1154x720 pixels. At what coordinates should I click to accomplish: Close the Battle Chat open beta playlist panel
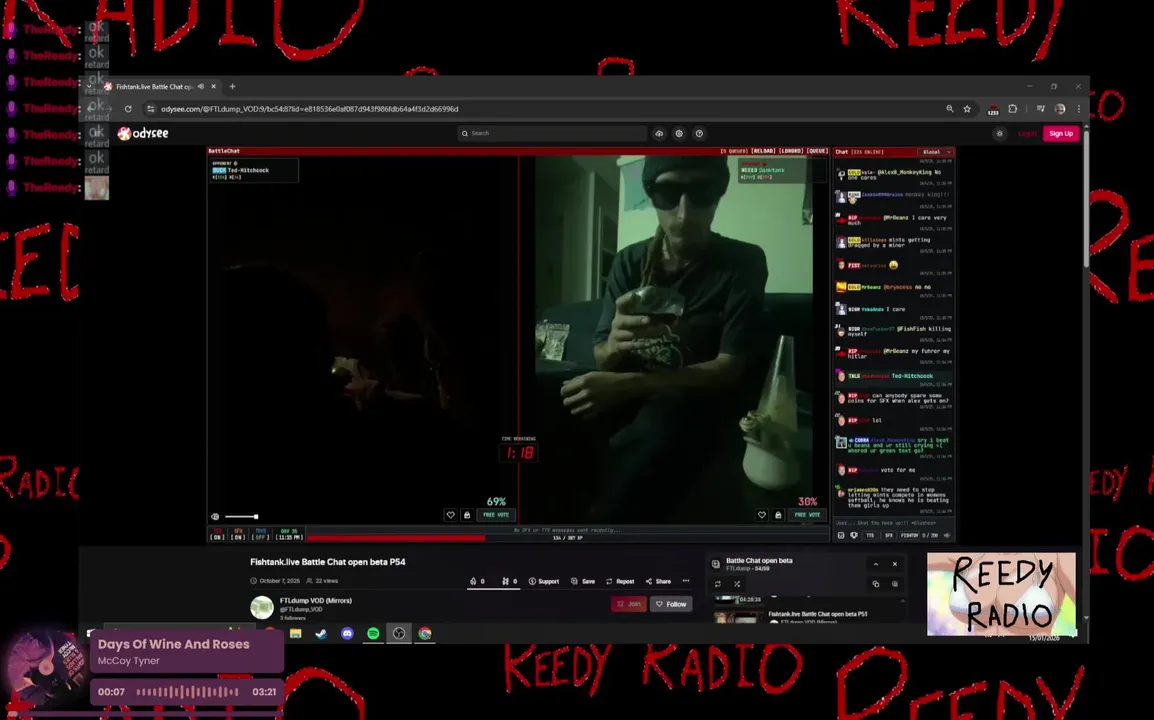tap(895, 564)
